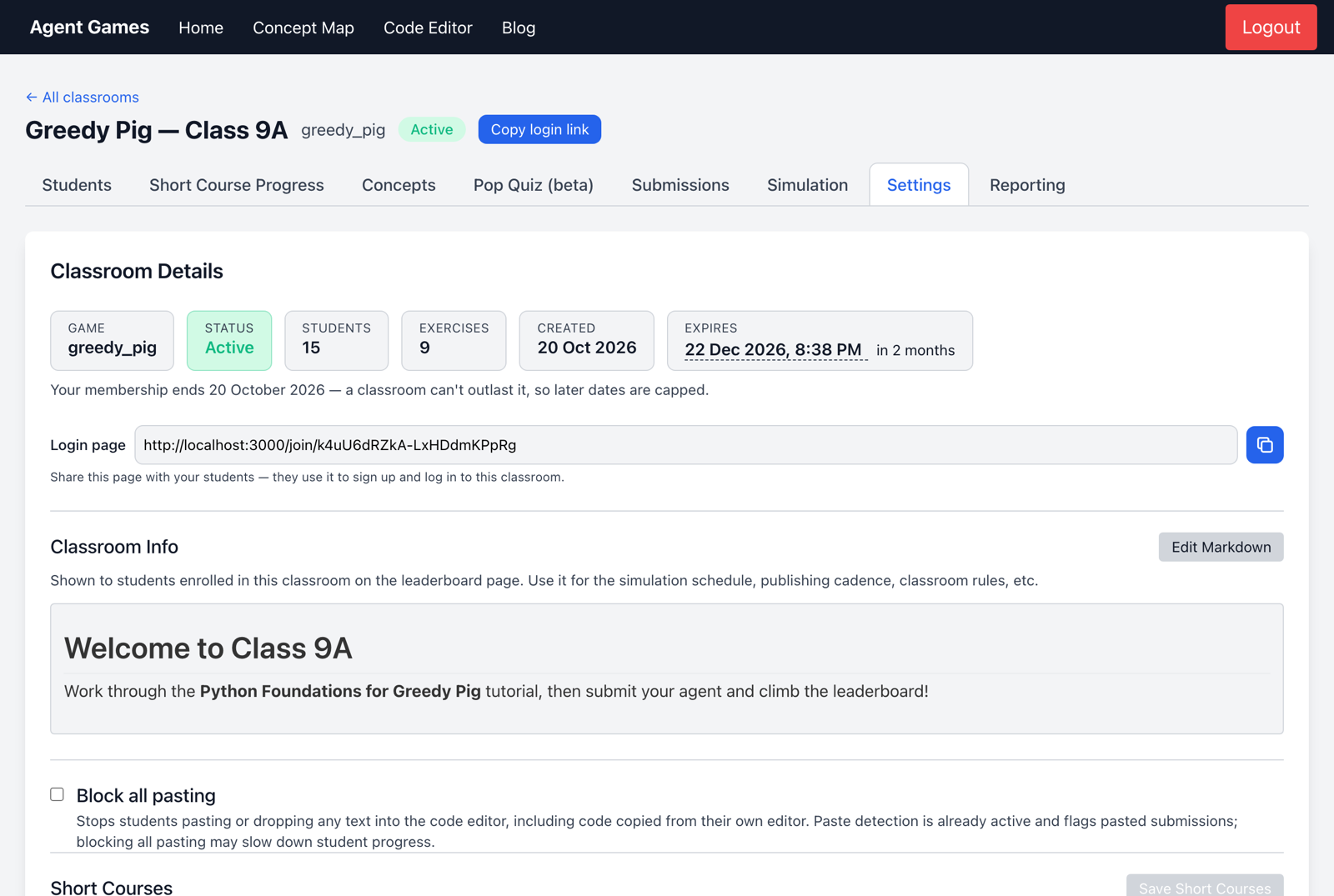
Task: Click the Edit Markdown button
Action: (x=1221, y=547)
